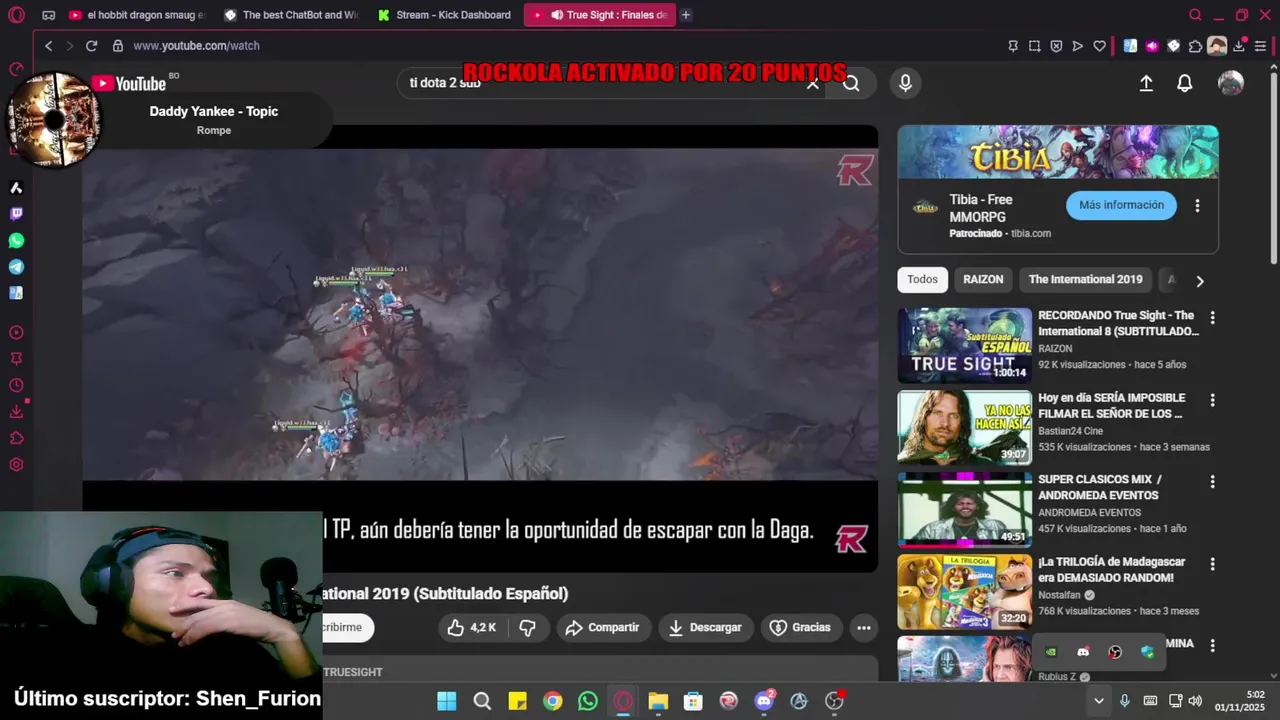1280x720 pixels.
Task: Open options for RECORDANDO True Sight video
Action: (1212, 318)
